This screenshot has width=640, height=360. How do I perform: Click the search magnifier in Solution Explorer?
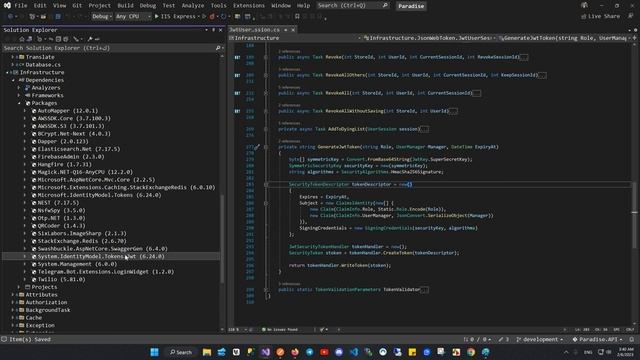218,48
